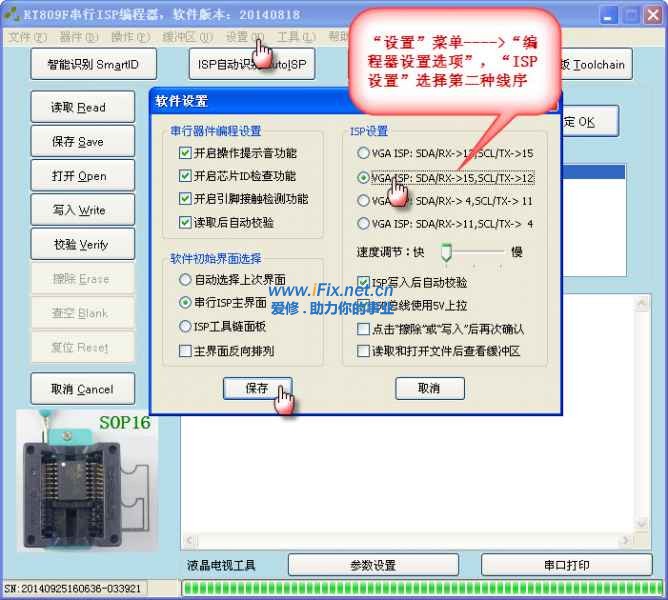Image resolution: width=668 pixels, height=600 pixels.
Task: Open the 设置 menu
Action: click(242, 37)
